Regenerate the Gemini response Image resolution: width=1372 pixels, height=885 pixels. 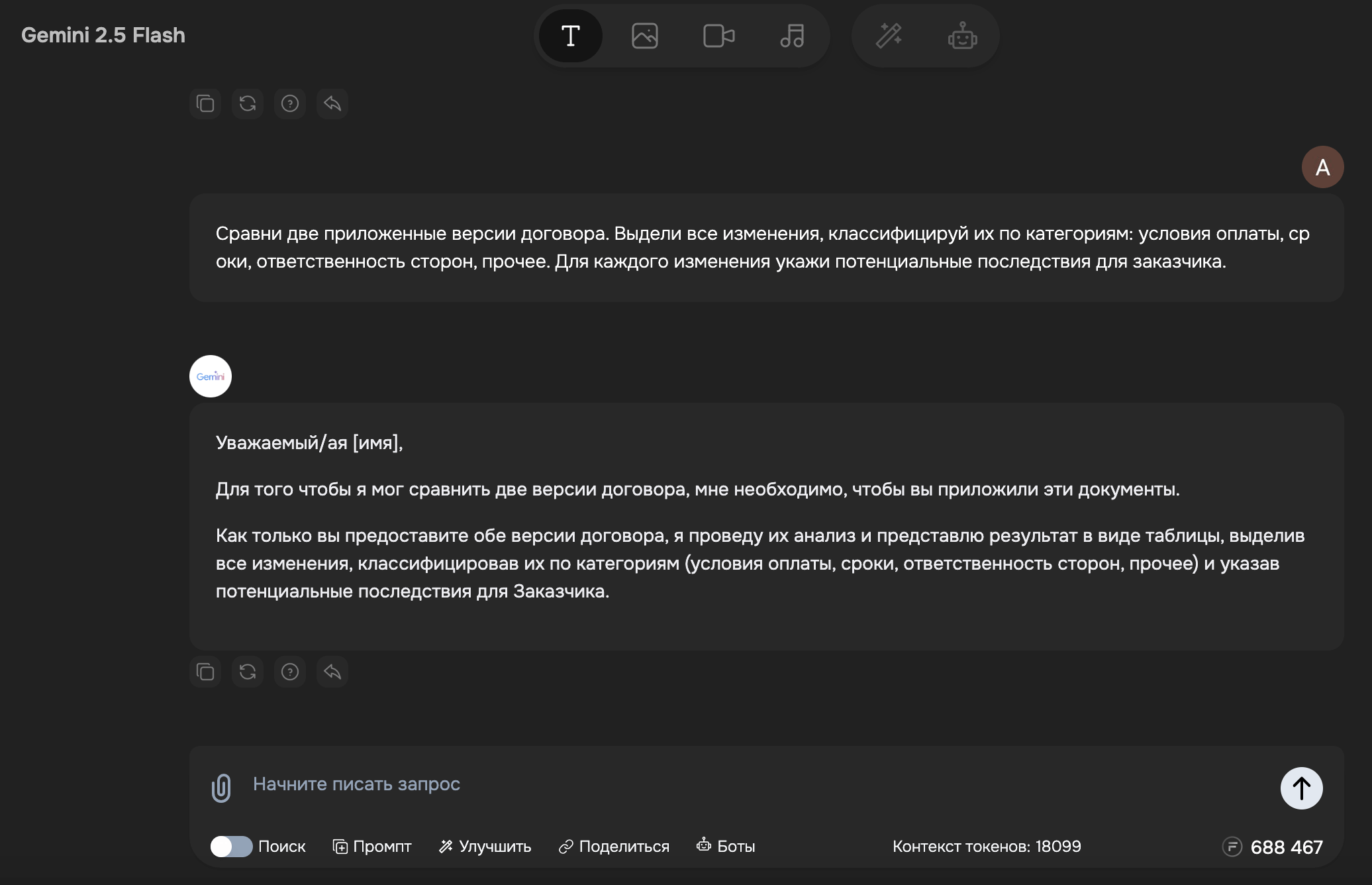[248, 672]
